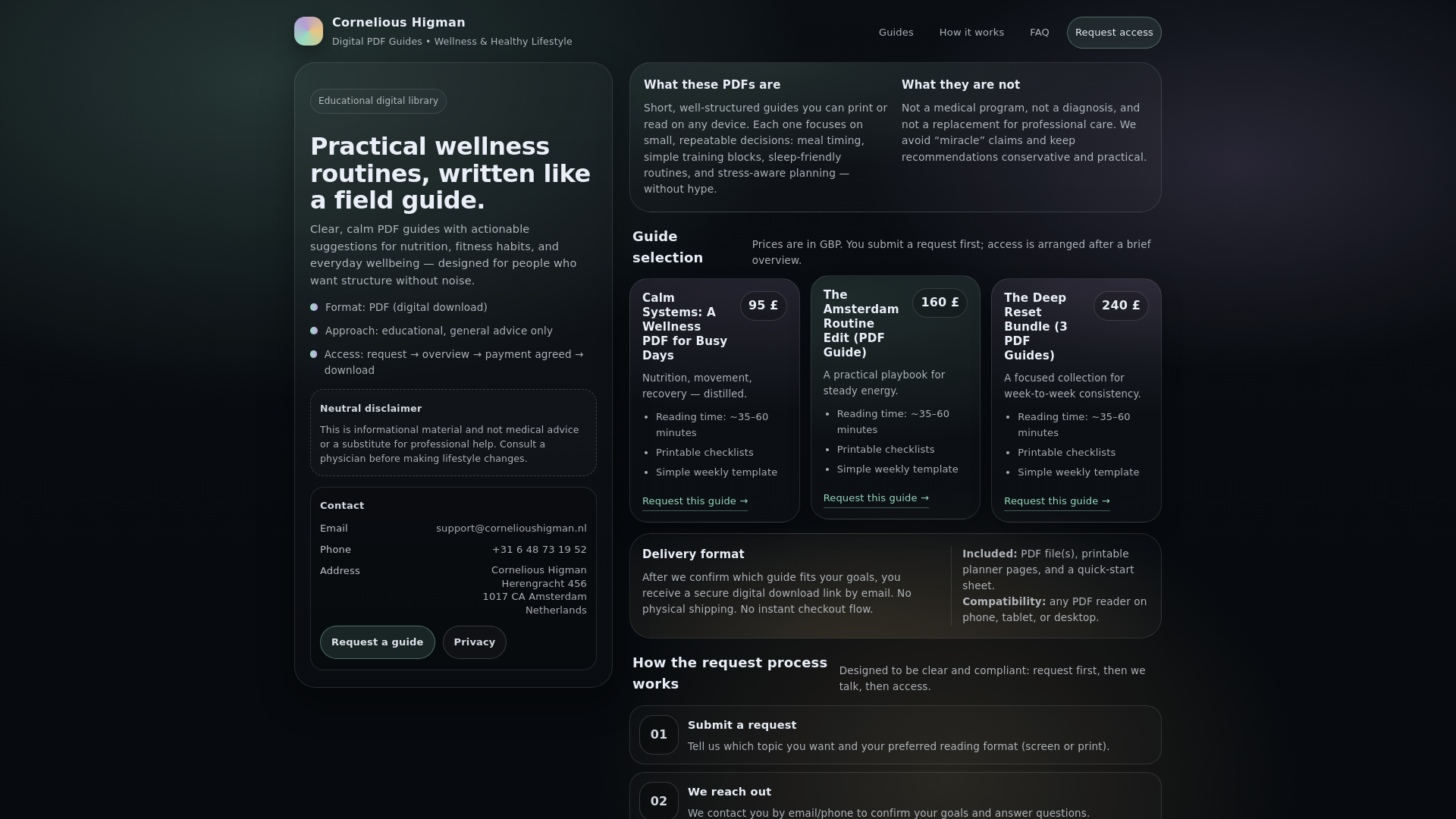Request the Amsterdam Routine Edit guide link

[876, 498]
